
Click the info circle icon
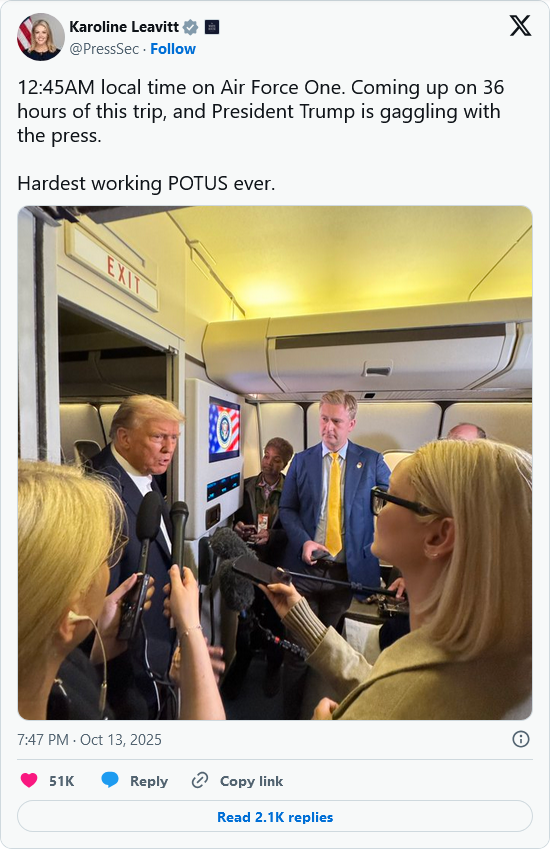click(521, 739)
